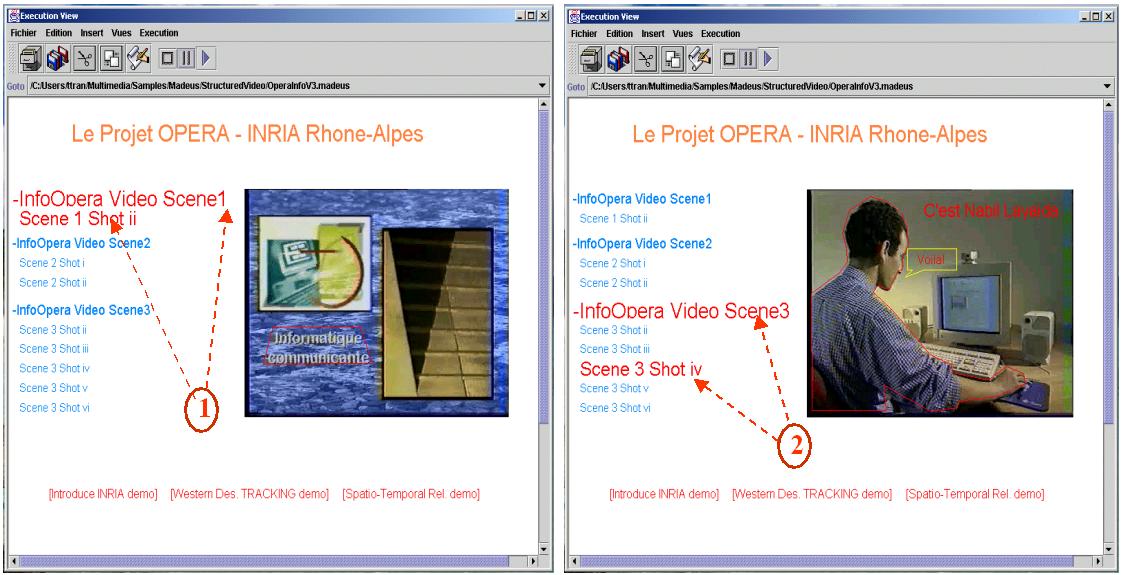The height and width of the screenshot is (575, 1122).
Task: Expand the Goto path dropdown in left window
Action: pyautogui.click(x=542, y=86)
